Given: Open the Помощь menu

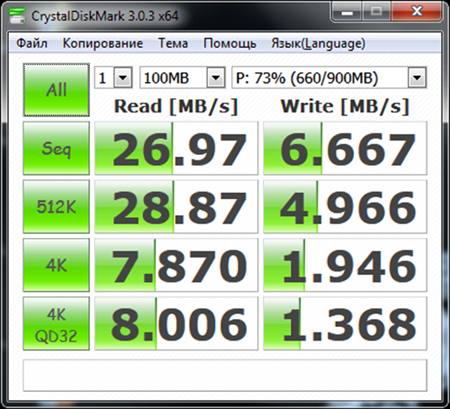Looking at the screenshot, I should (230, 43).
